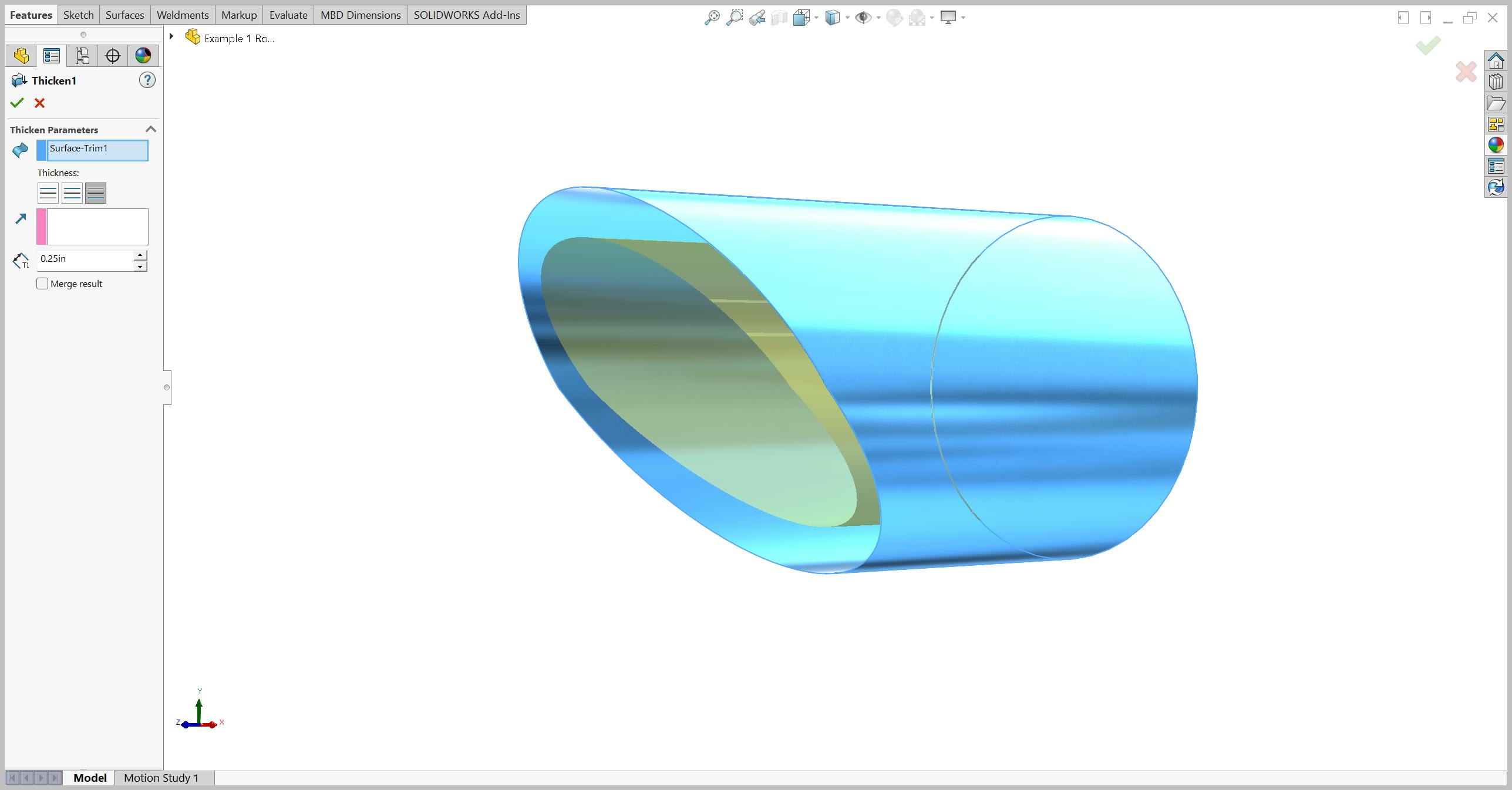Increase thickness using the up spinner arrow
1512x790 pixels.
[x=139, y=255]
